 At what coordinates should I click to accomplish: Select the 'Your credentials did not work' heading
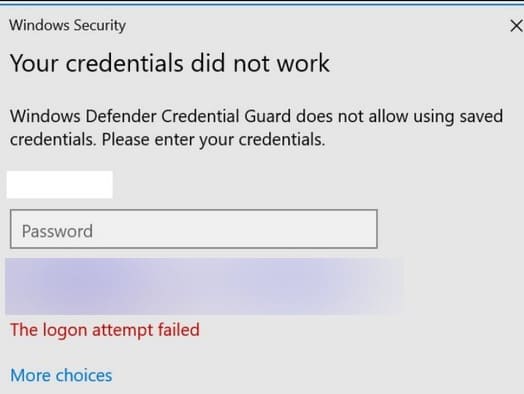tap(170, 63)
